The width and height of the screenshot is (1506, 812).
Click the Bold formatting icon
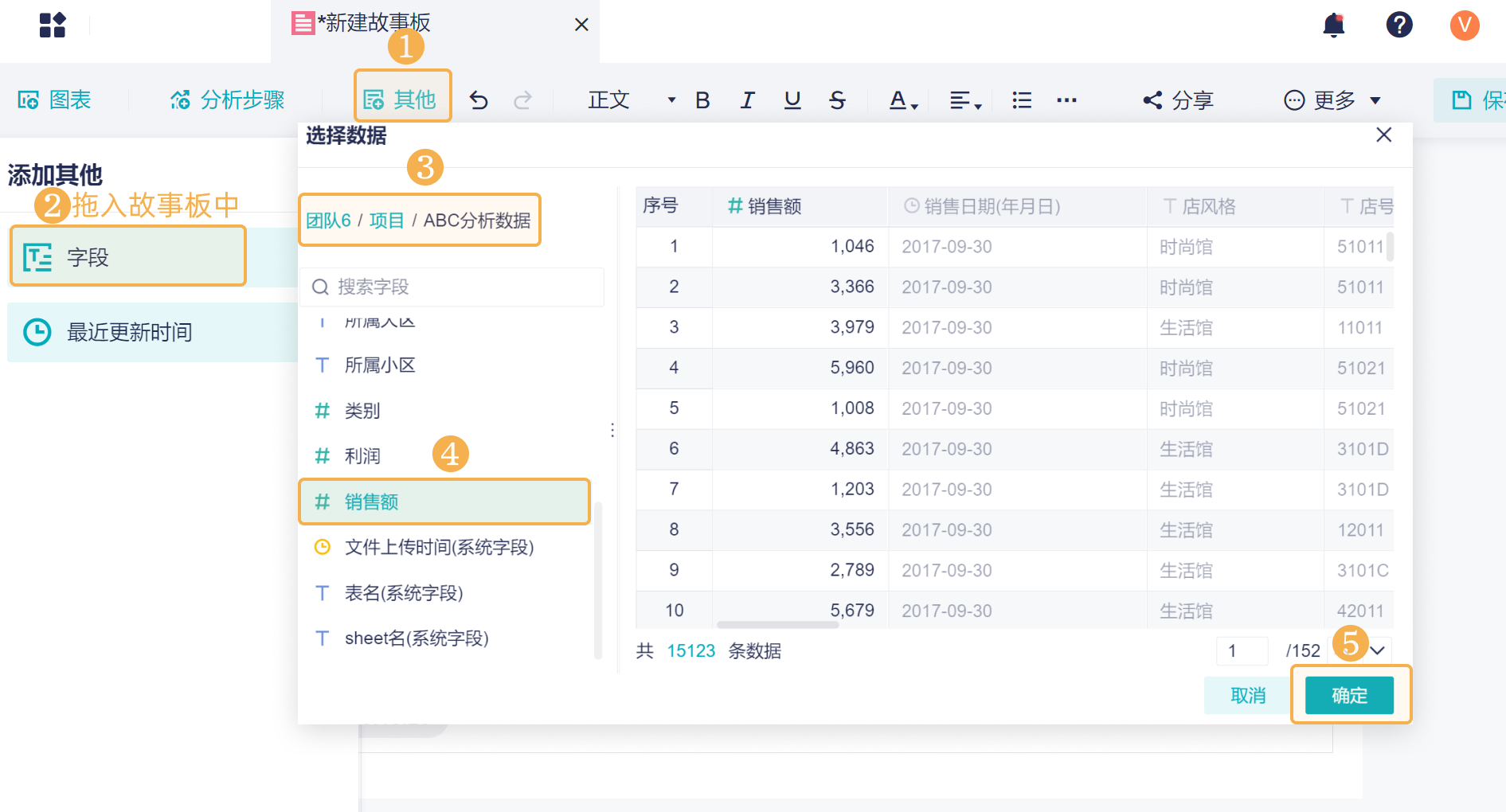click(702, 100)
